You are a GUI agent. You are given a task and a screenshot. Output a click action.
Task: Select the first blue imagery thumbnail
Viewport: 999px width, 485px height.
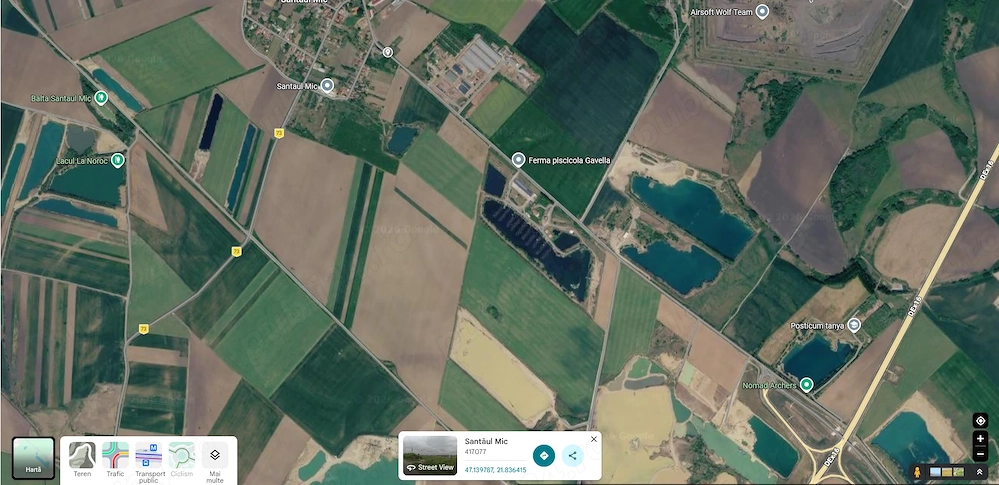(x=935, y=472)
